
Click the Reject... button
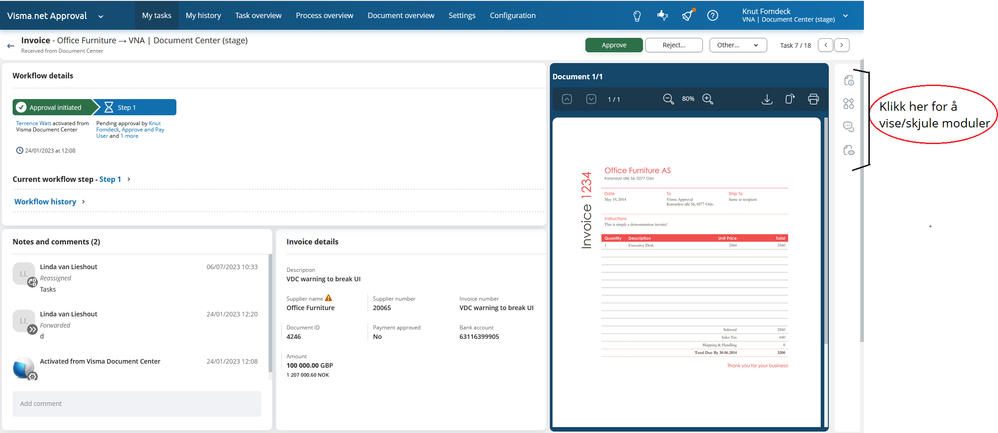pos(673,45)
